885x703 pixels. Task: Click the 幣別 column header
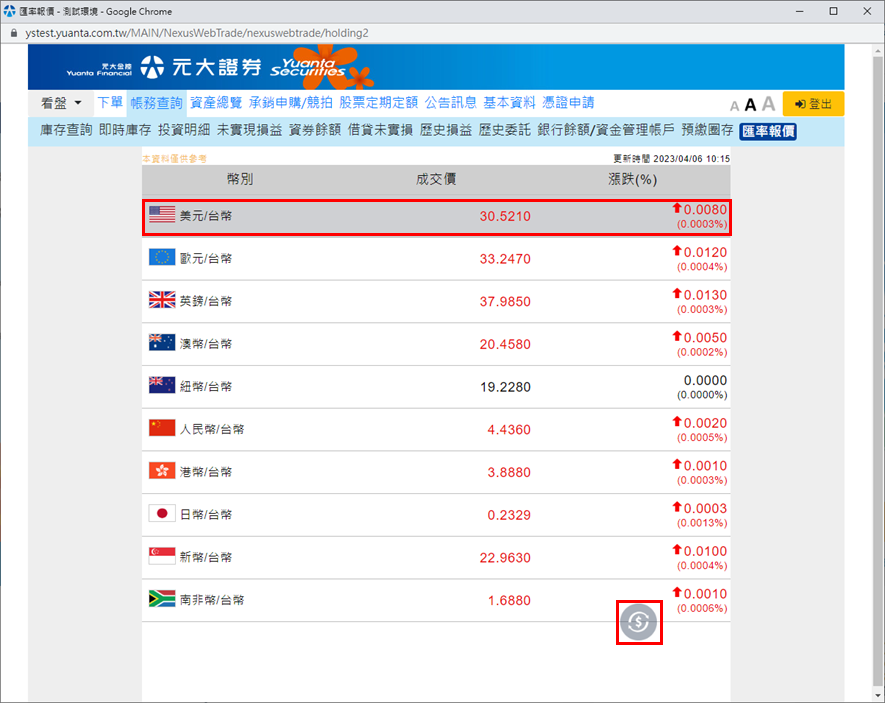click(240, 179)
